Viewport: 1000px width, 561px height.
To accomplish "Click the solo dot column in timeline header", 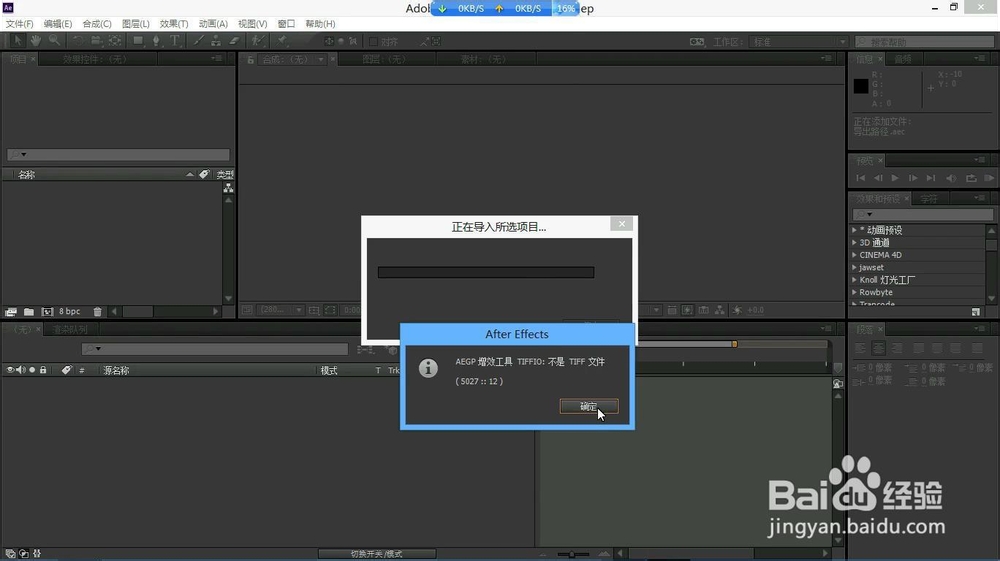I will pos(32,370).
